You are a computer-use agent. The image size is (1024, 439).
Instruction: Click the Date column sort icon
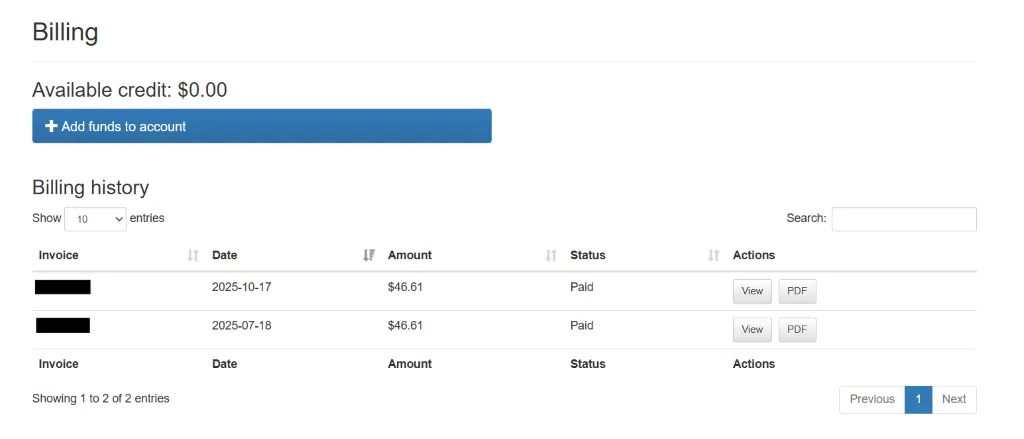(369, 255)
